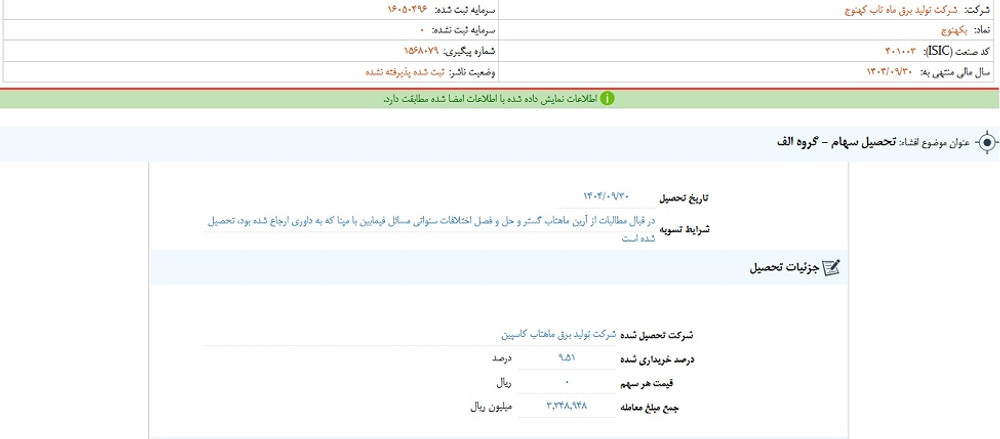The height and width of the screenshot is (439, 1000).
Task: Click settlement terms text starting در قبال مطالبات
Action: [429, 230]
